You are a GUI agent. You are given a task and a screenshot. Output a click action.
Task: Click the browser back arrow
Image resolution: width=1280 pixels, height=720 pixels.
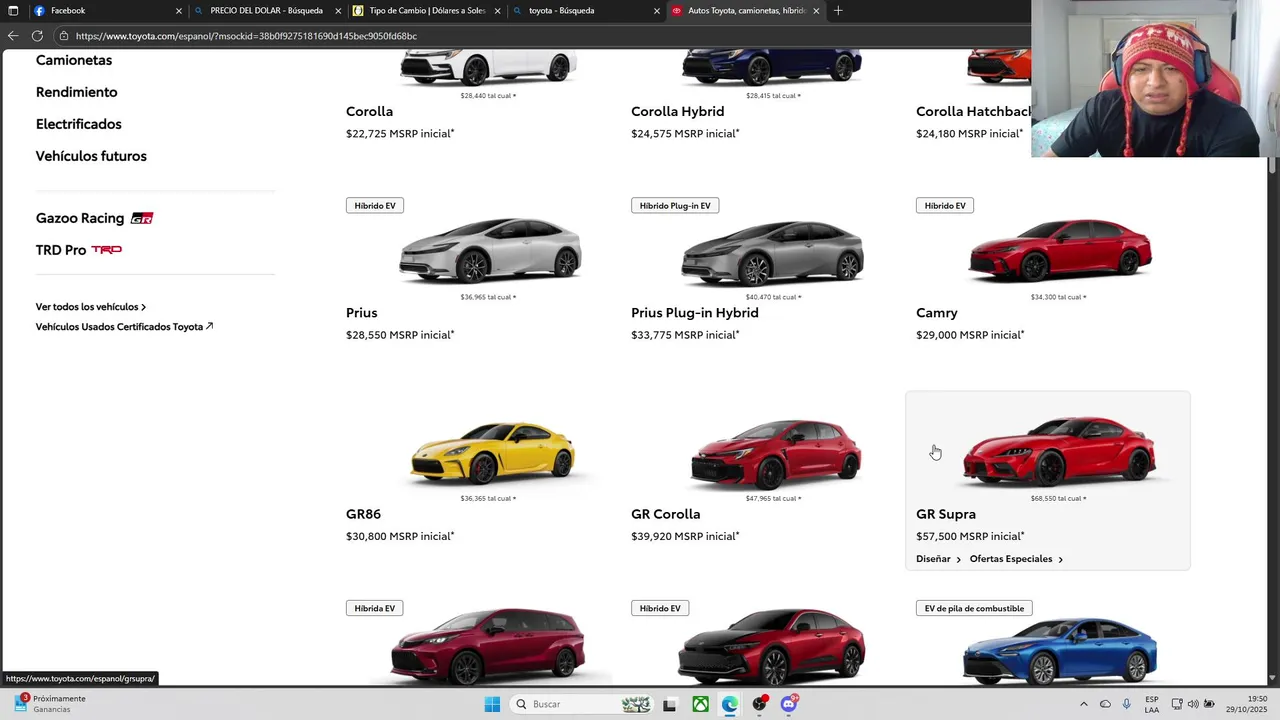point(13,35)
